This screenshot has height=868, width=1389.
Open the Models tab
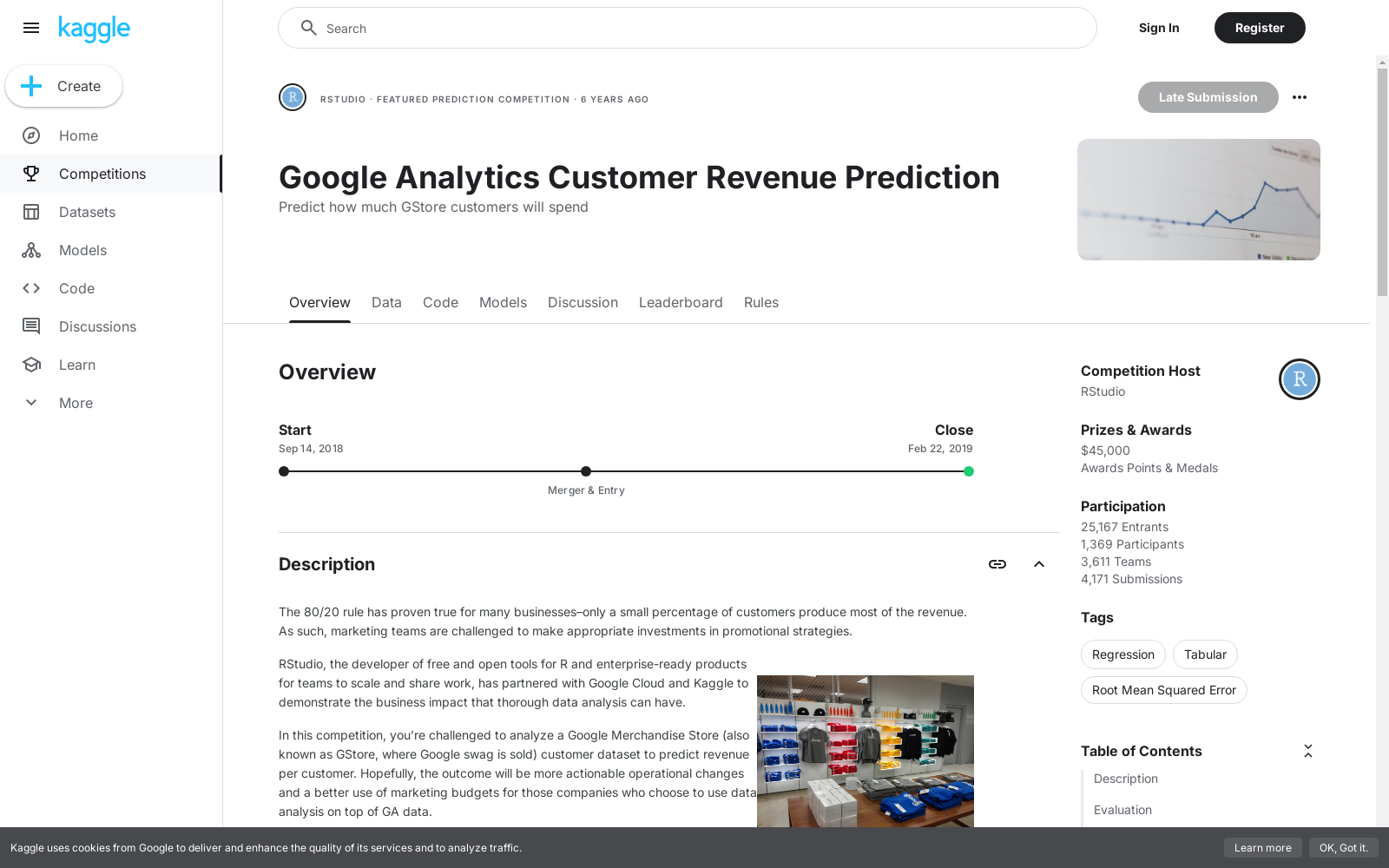click(503, 302)
